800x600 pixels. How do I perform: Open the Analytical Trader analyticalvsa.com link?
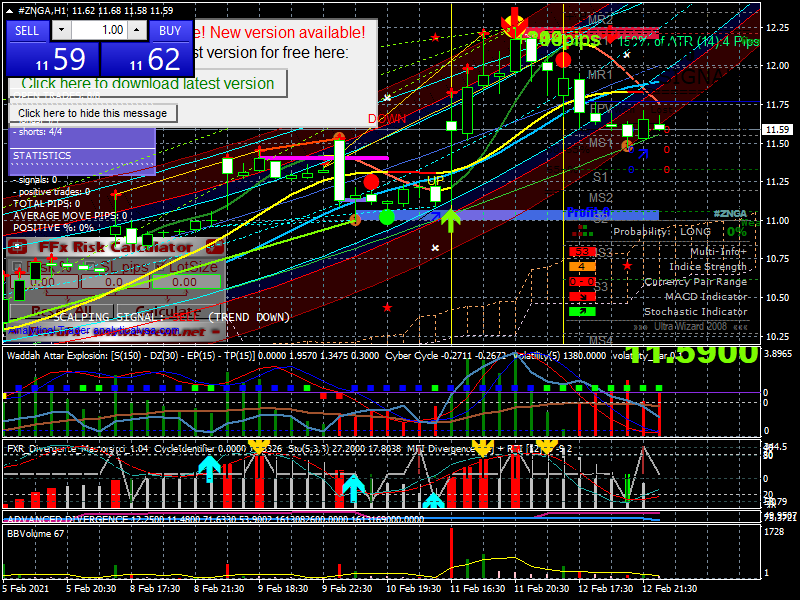94,330
